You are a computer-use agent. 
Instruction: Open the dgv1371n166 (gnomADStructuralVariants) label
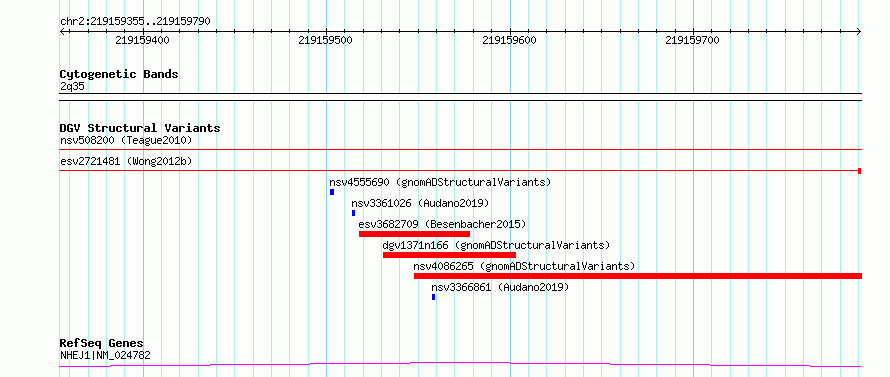coord(496,245)
